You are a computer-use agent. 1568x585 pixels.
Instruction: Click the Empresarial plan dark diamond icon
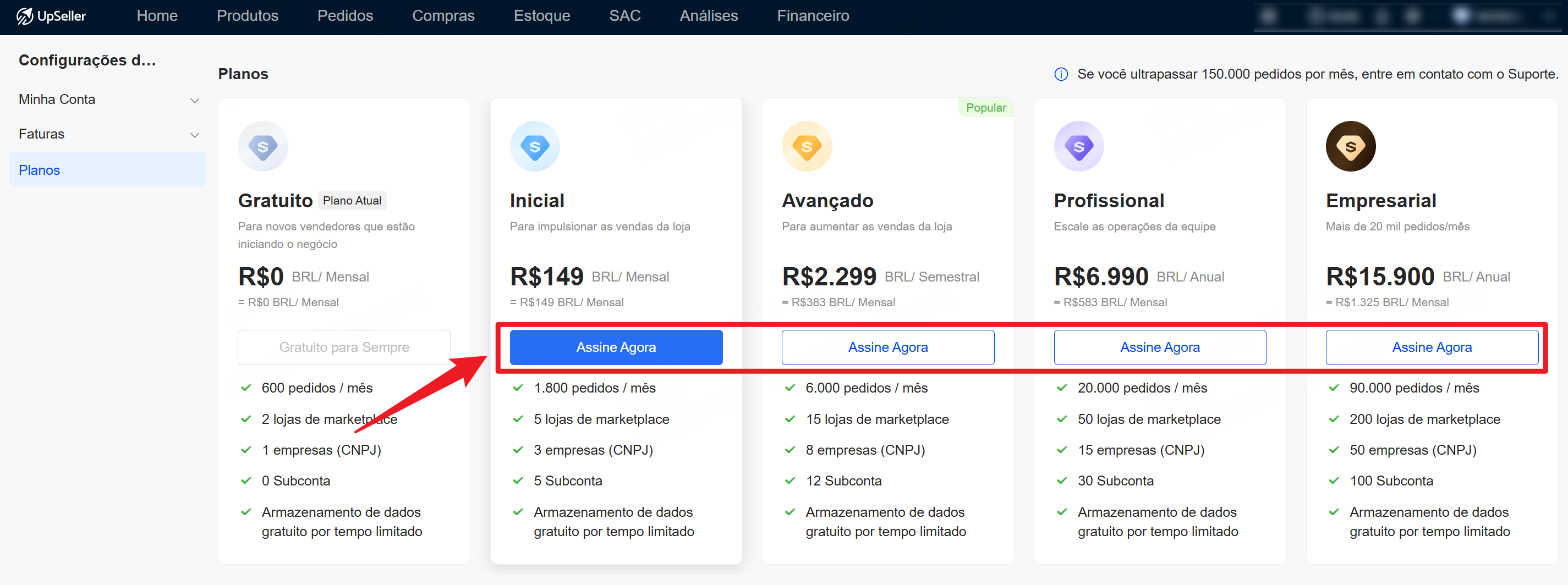click(1350, 147)
